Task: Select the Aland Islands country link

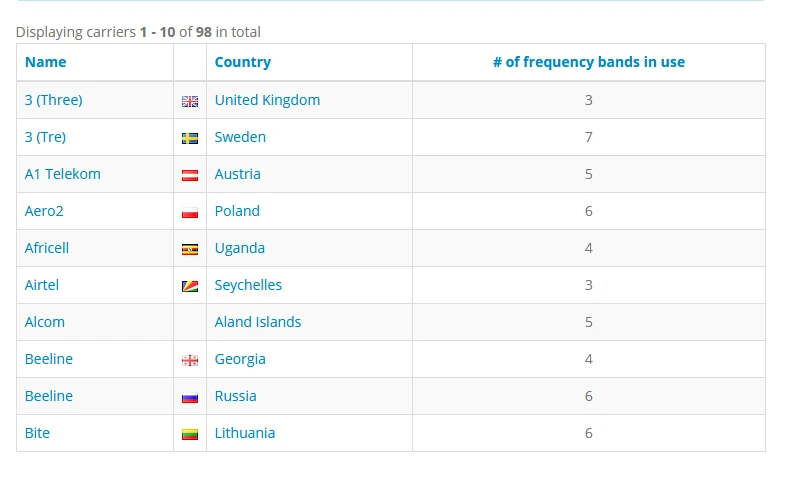Action: (258, 322)
